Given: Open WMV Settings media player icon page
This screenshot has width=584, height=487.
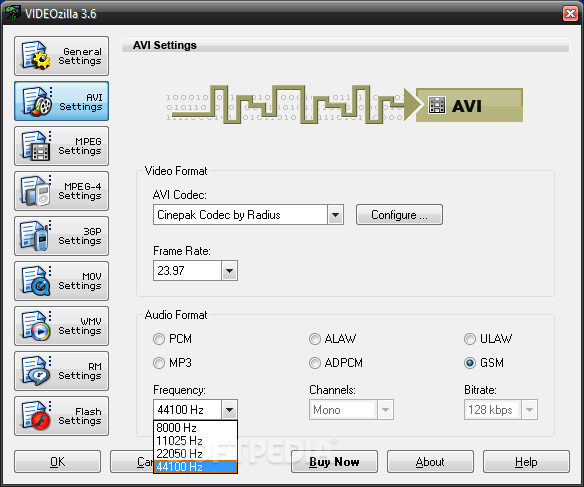Looking at the screenshot, I should coord(61,326).
